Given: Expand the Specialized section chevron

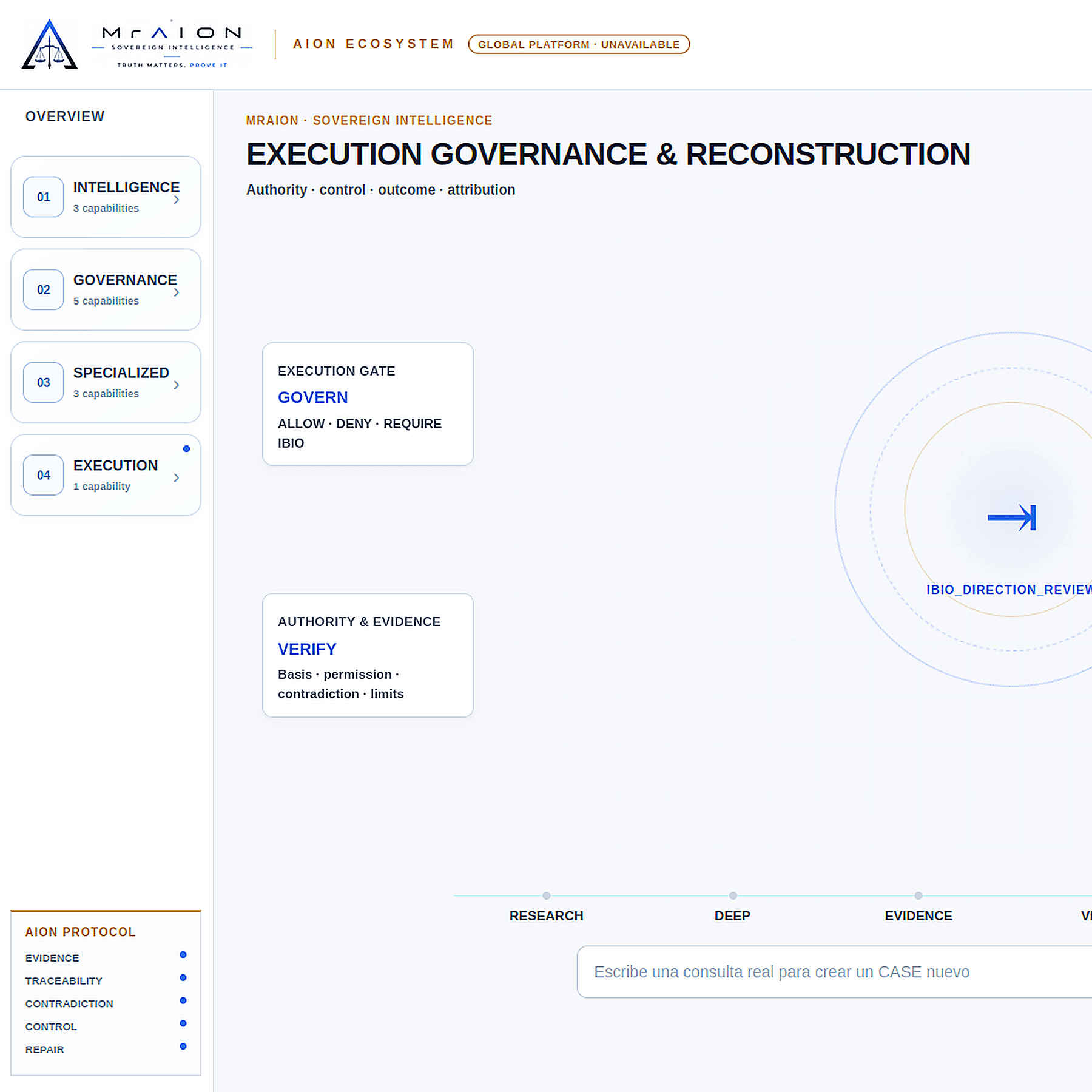Looking at the screenshot, I should pos(177,385).
